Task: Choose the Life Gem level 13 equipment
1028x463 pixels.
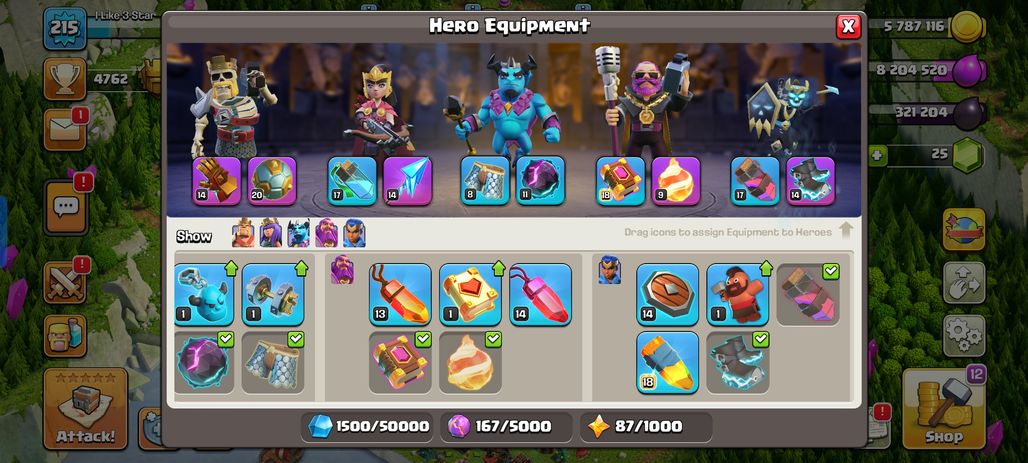Action: 400,295
